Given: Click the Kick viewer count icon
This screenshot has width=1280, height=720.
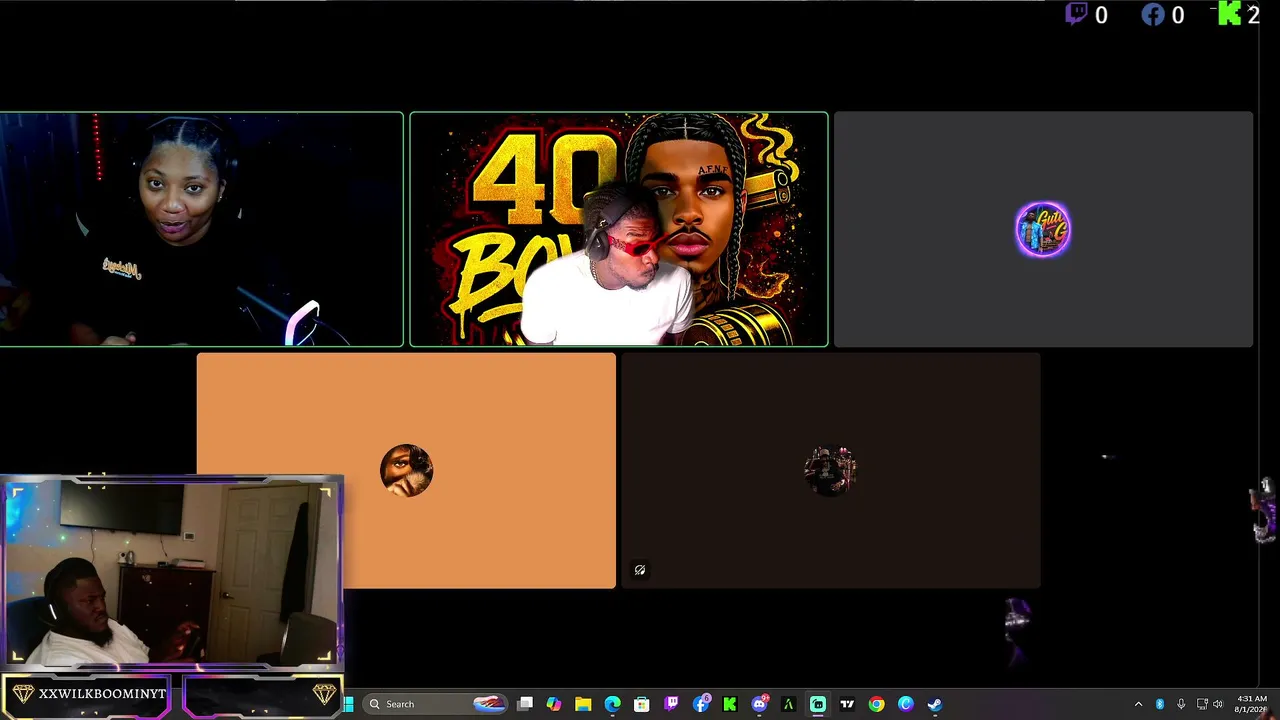Looking at the screenshot, I should coord(1229,14).
